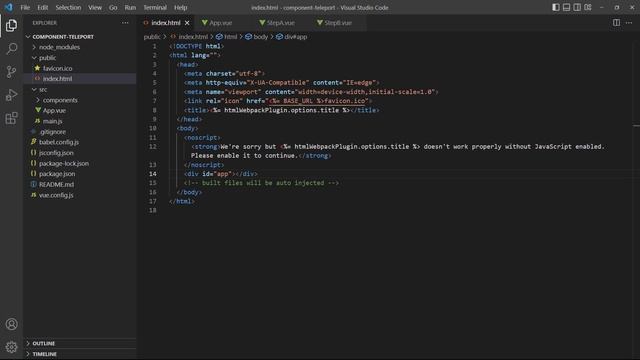Click the div#app breadcrumb
640x360 pixels.
(x=296, y=37)
